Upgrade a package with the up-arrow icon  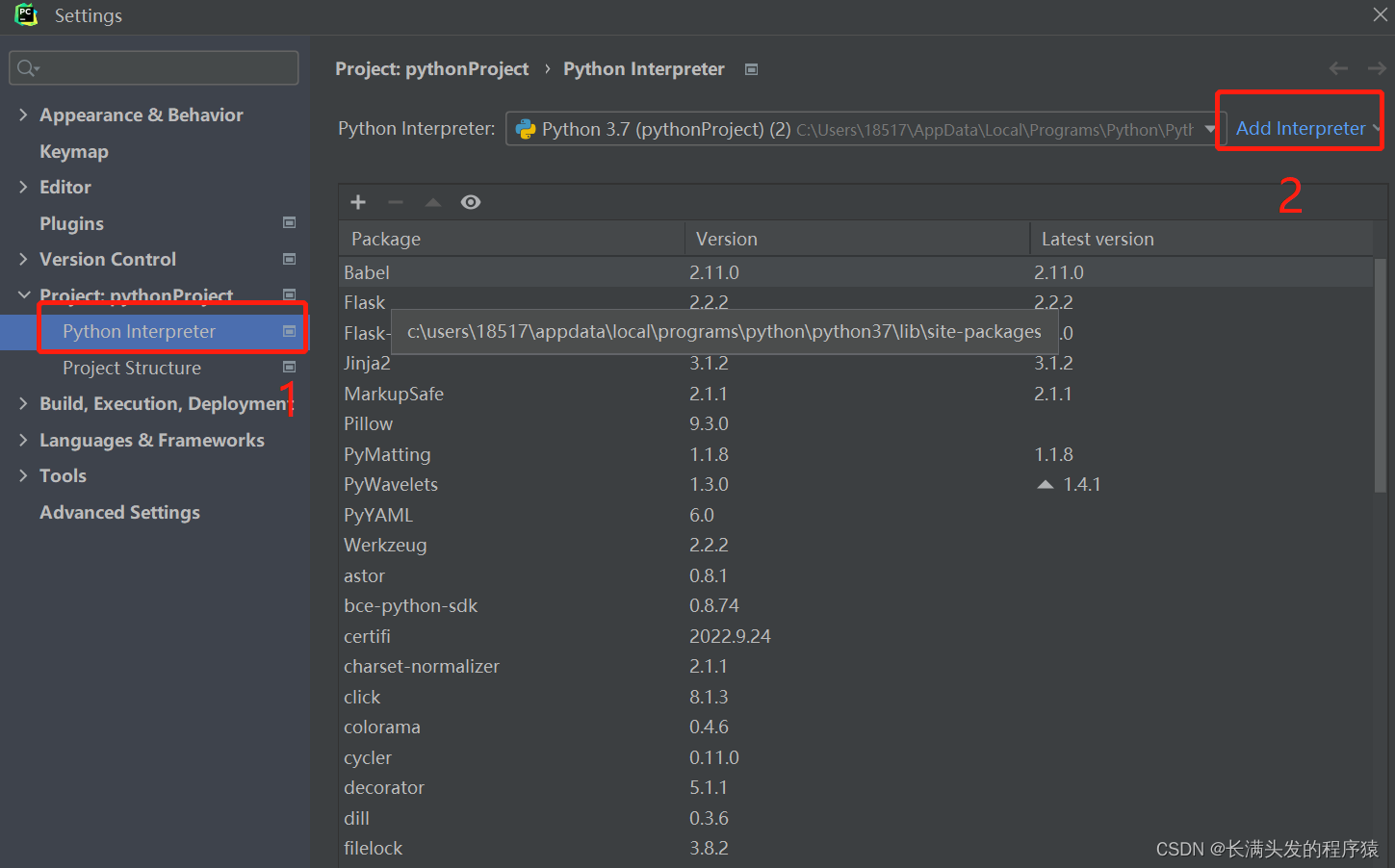click(x=431, y=202)
